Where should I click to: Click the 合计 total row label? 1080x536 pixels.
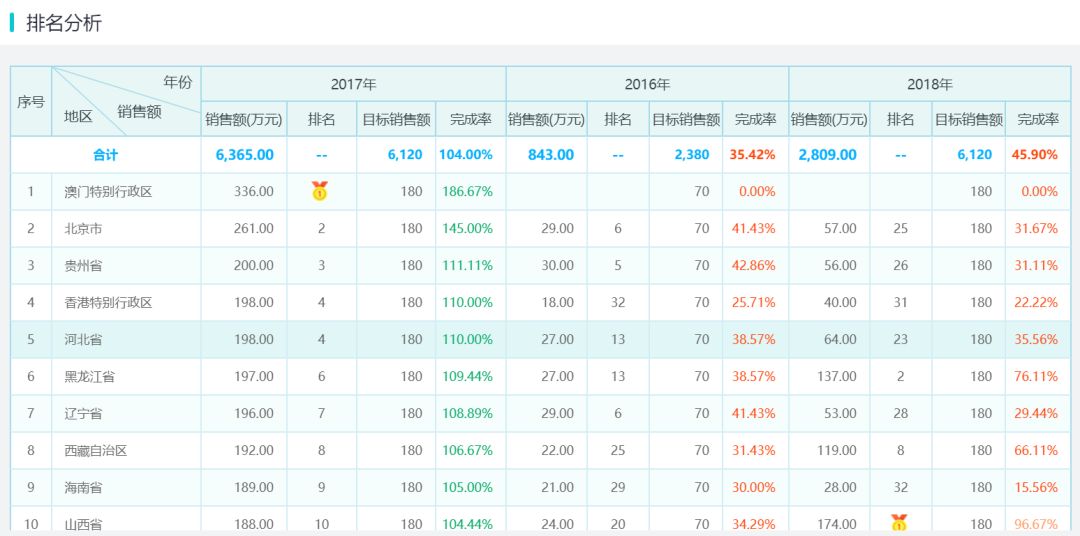coord(105,155)
